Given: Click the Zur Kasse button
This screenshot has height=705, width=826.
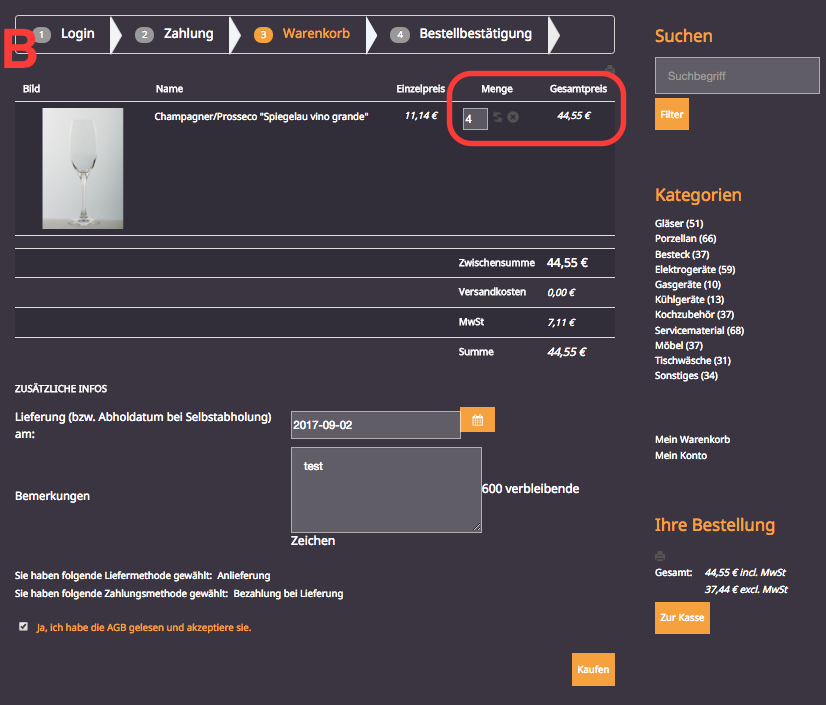Looking at the screenshot, I should tap(682, 618).
